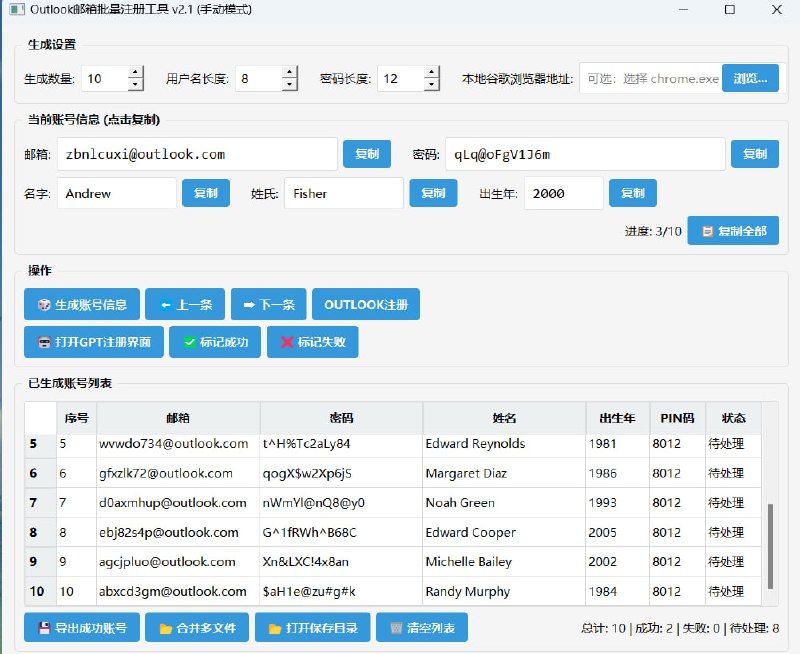The height and width of the screenshot is (654, 800).
Task: Click the right arrow icon on 下一条
Action: click(249, 305)
